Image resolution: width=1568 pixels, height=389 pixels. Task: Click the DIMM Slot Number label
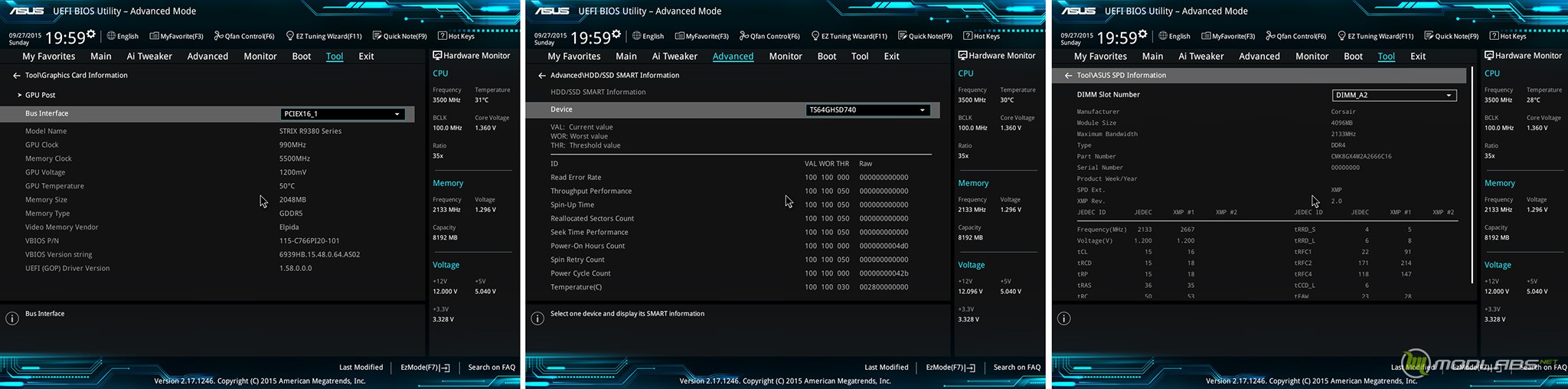[1108, 95]
